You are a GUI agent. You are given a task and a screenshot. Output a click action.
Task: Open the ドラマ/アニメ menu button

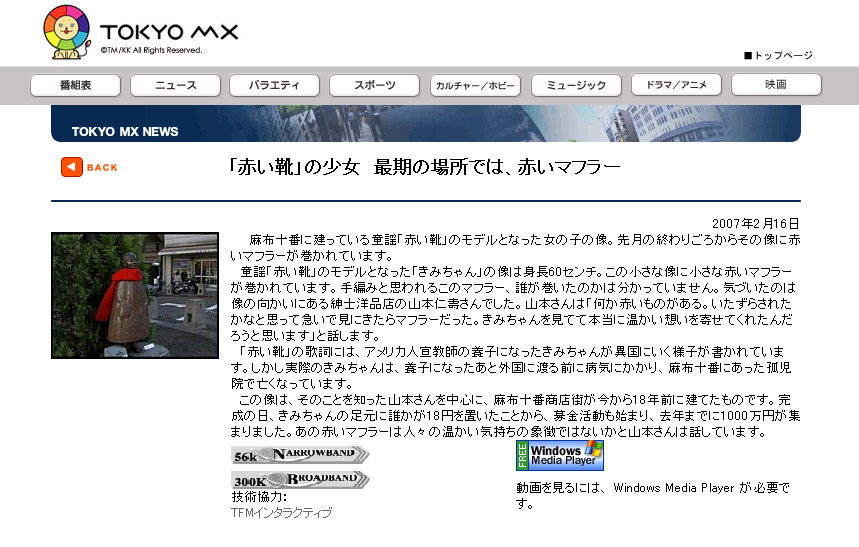point(677,85)
